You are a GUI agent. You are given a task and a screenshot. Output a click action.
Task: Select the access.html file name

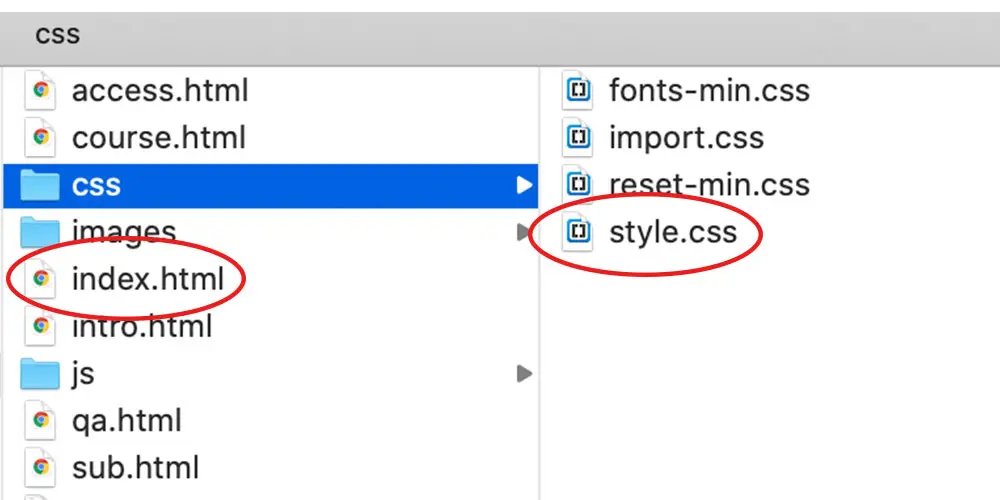tap(160, 91)
